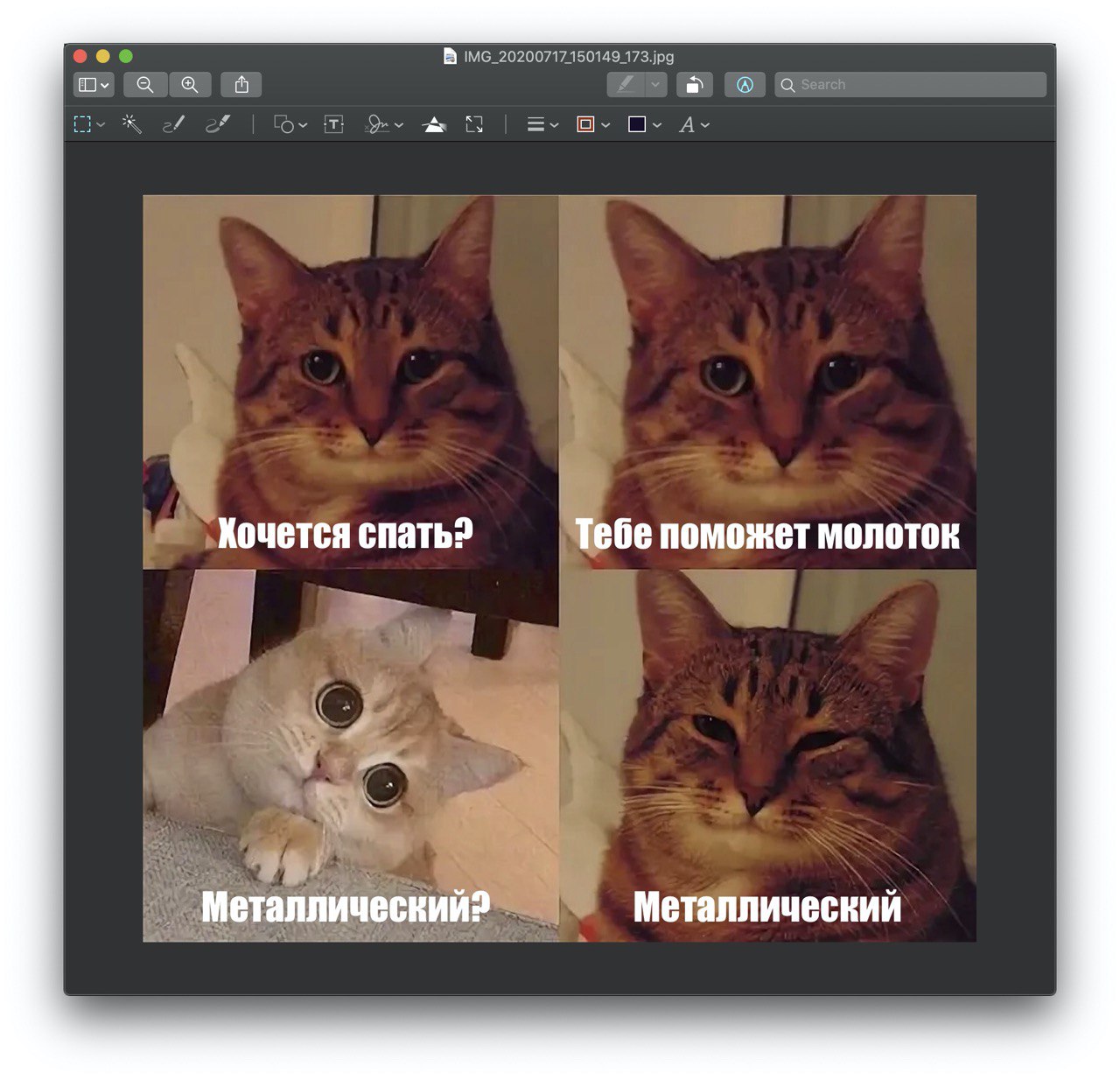The height and width of the screenshot is (1080, 1120).
Task: Toggle the Markup toolbar button
Action: (745, 85)
